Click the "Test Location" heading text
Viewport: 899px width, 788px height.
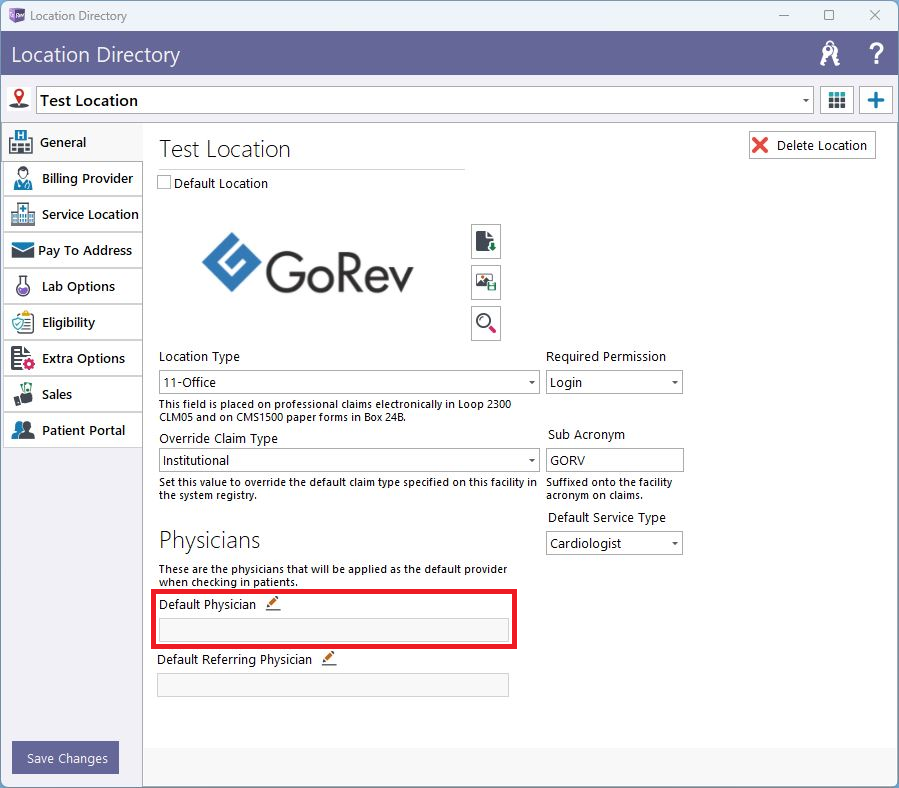(x=225, y=149)
